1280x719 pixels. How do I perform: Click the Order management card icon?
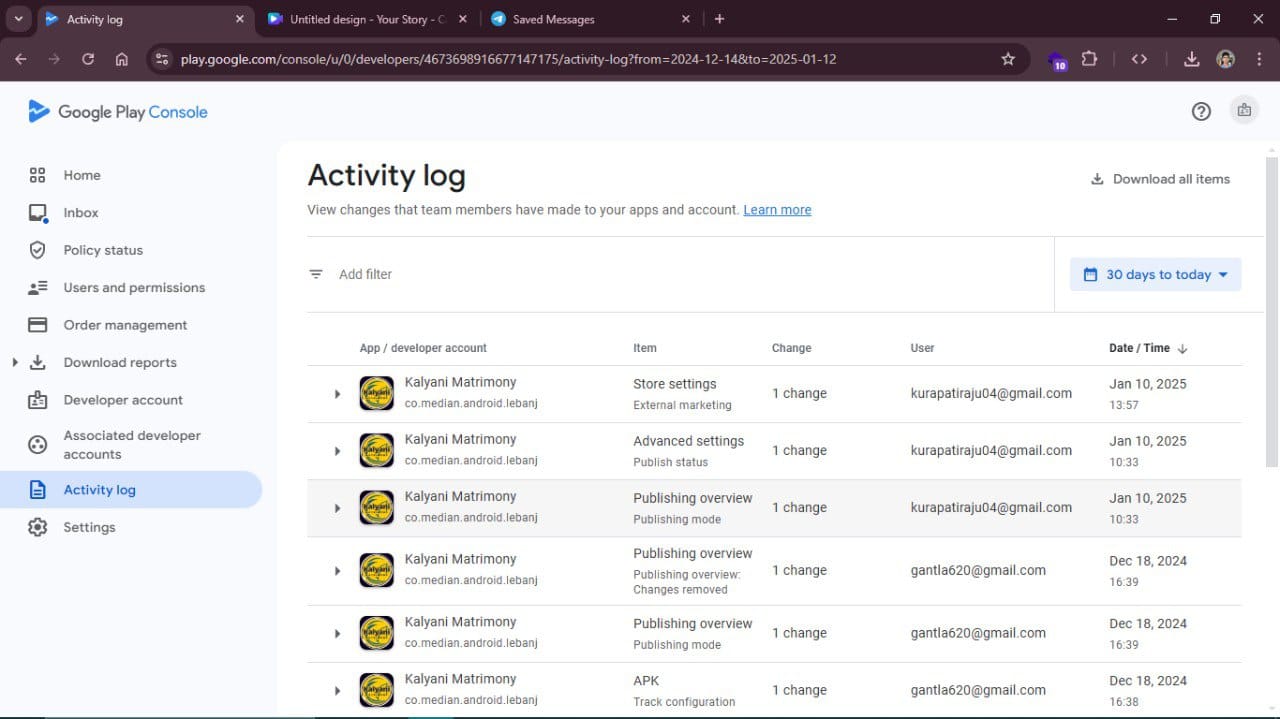38,325
